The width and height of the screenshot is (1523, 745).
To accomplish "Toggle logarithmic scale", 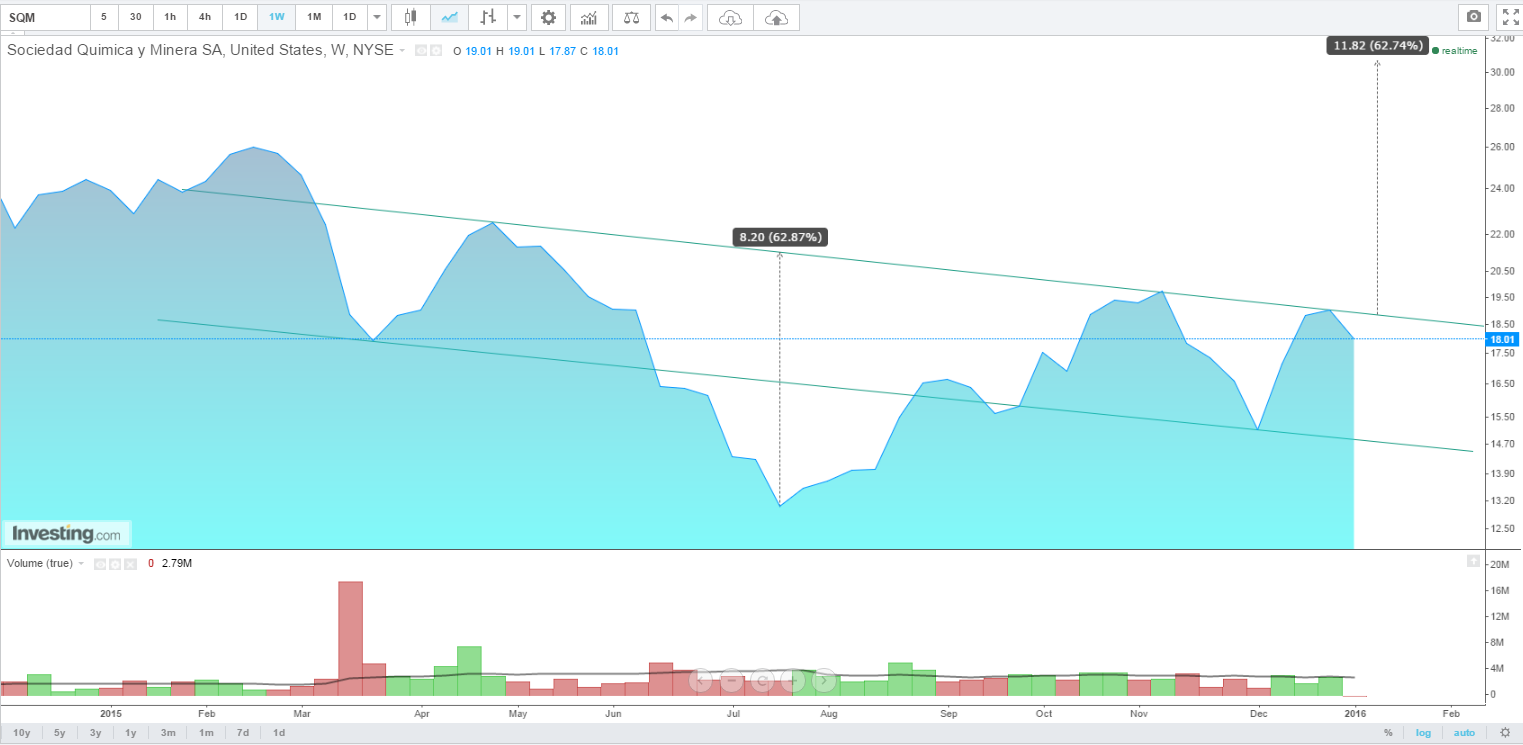I will point(1424,733).
